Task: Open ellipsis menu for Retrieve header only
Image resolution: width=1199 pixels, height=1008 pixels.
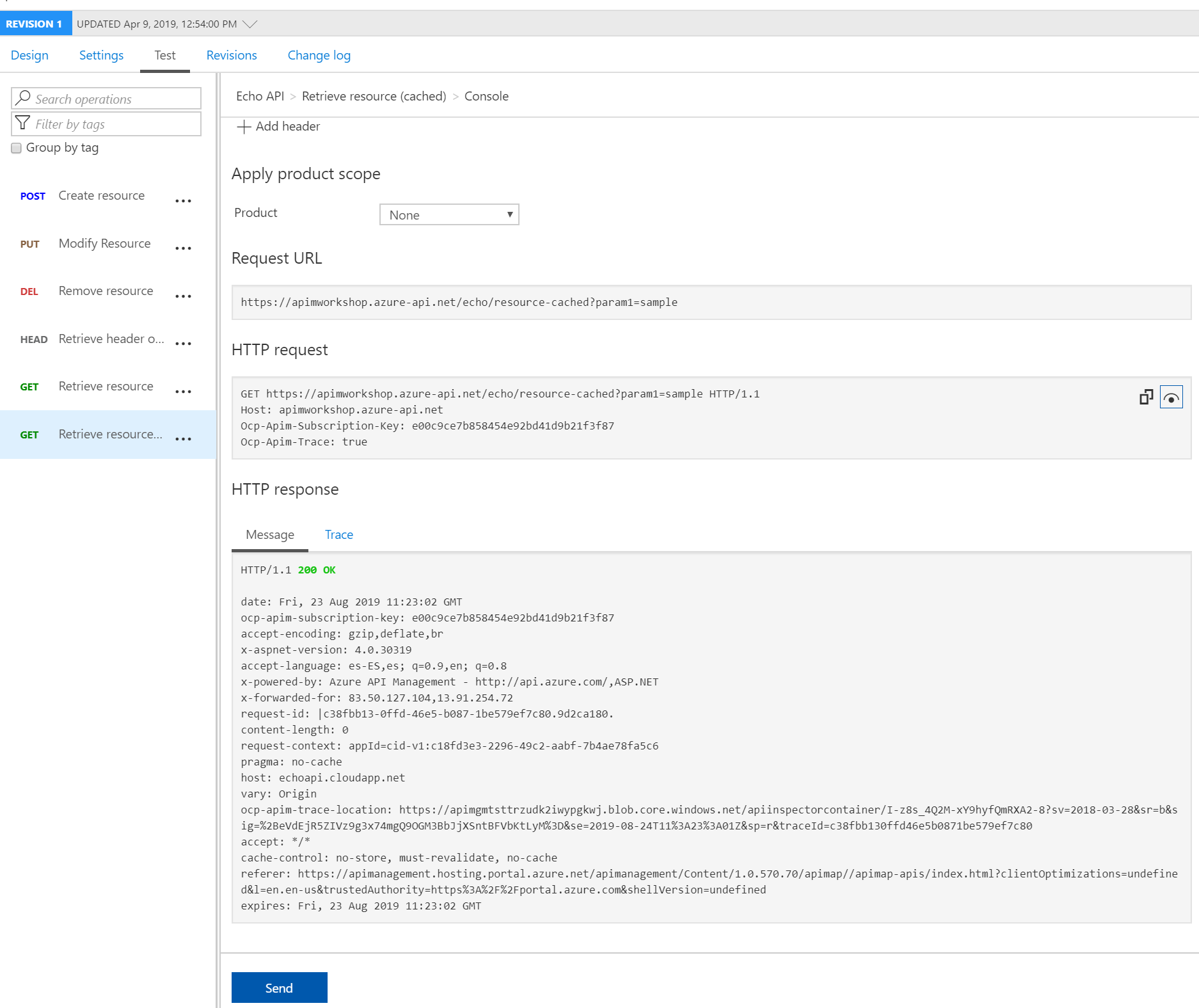Action: coord(183,344)
